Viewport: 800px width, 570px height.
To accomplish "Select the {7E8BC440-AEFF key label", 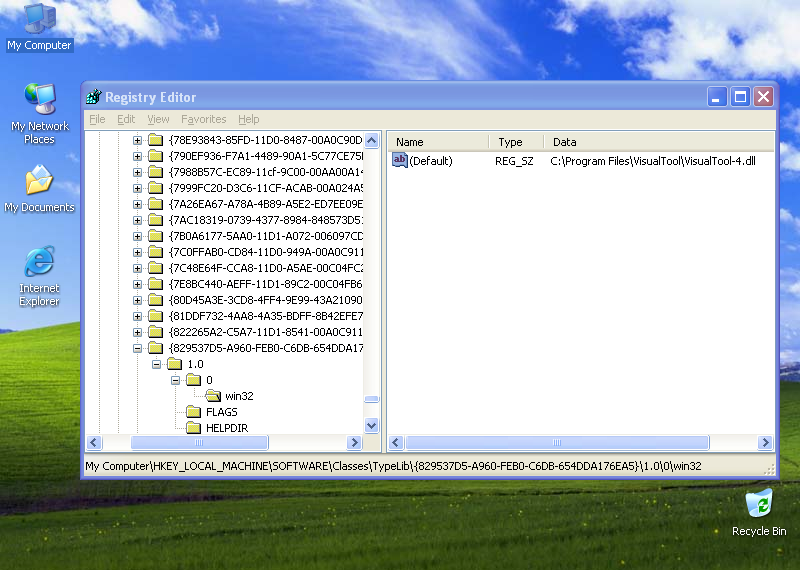I will pyautogui.click(x=266, y=284).
